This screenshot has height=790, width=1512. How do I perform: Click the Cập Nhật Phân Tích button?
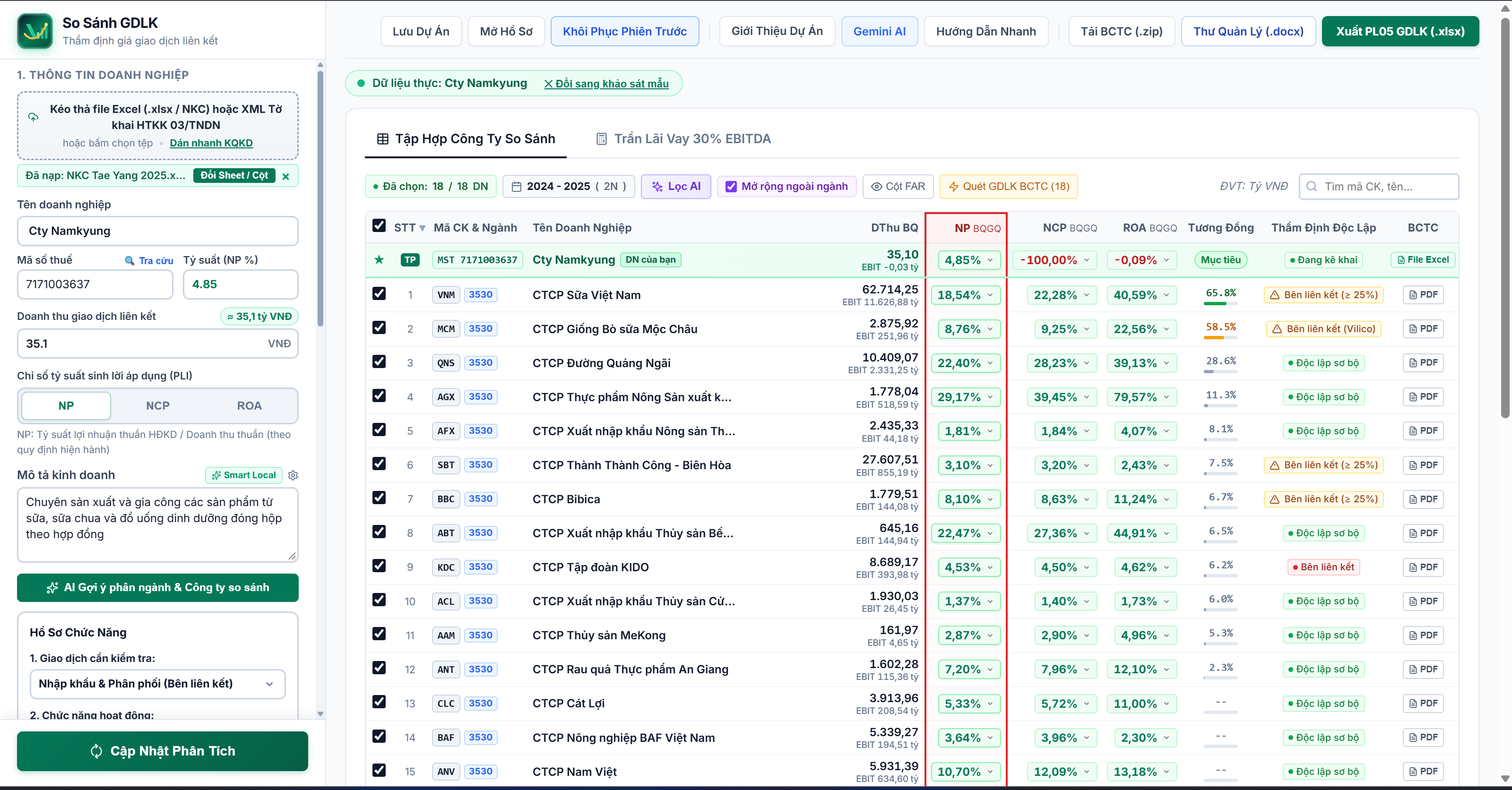pyautogui.click(x=163, y=751)
